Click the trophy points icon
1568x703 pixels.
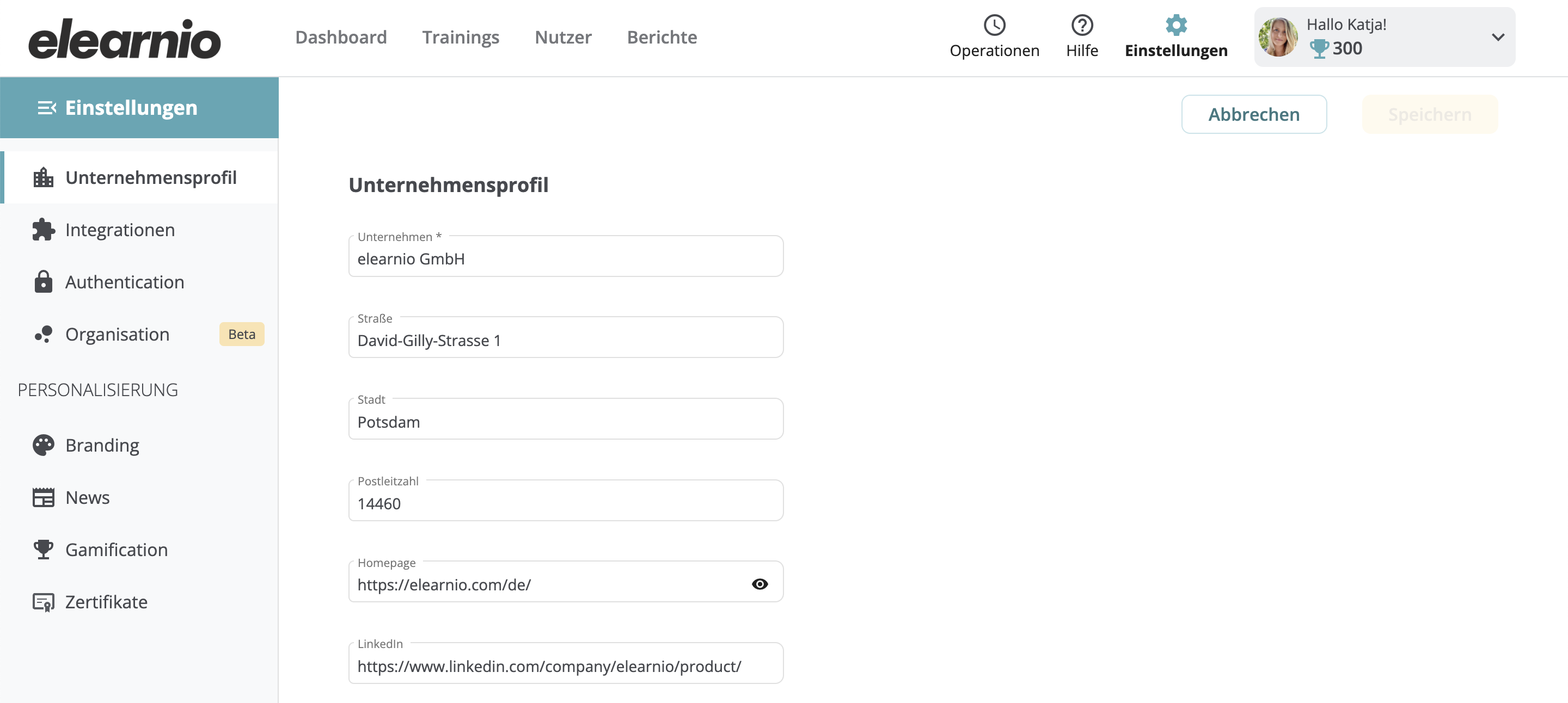pyautogui.click(x=1319, y=48)
